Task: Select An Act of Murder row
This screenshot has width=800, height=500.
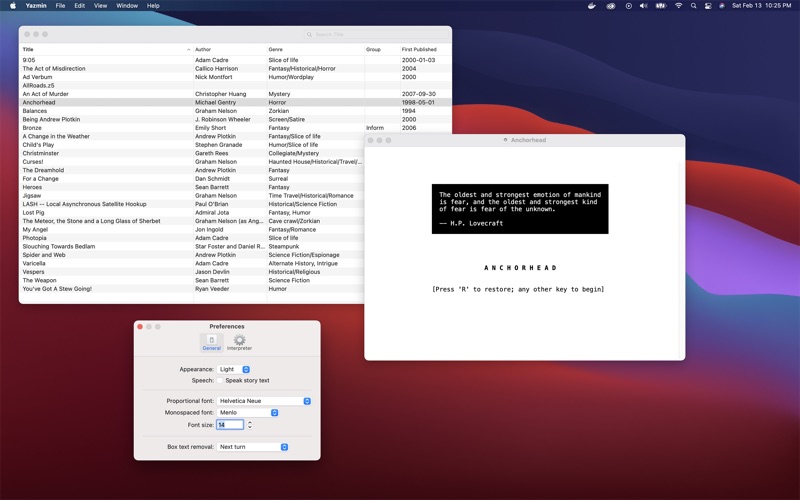Action: [235, 94]
